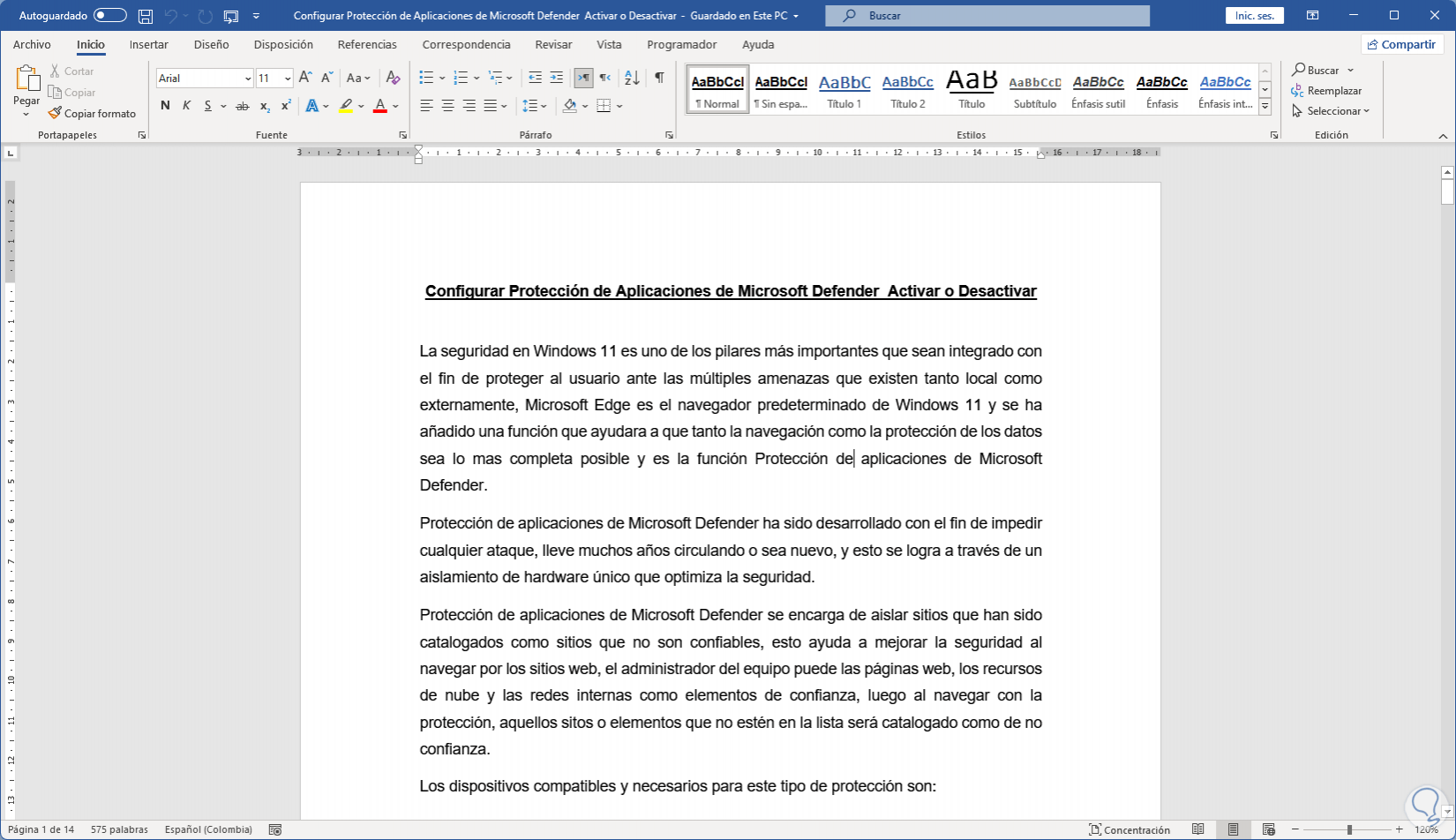Image resolution: width=1456 pixels, height=840 pixels.
Task: Open the Arial font name dropdown
Action: tap(248, 79)
